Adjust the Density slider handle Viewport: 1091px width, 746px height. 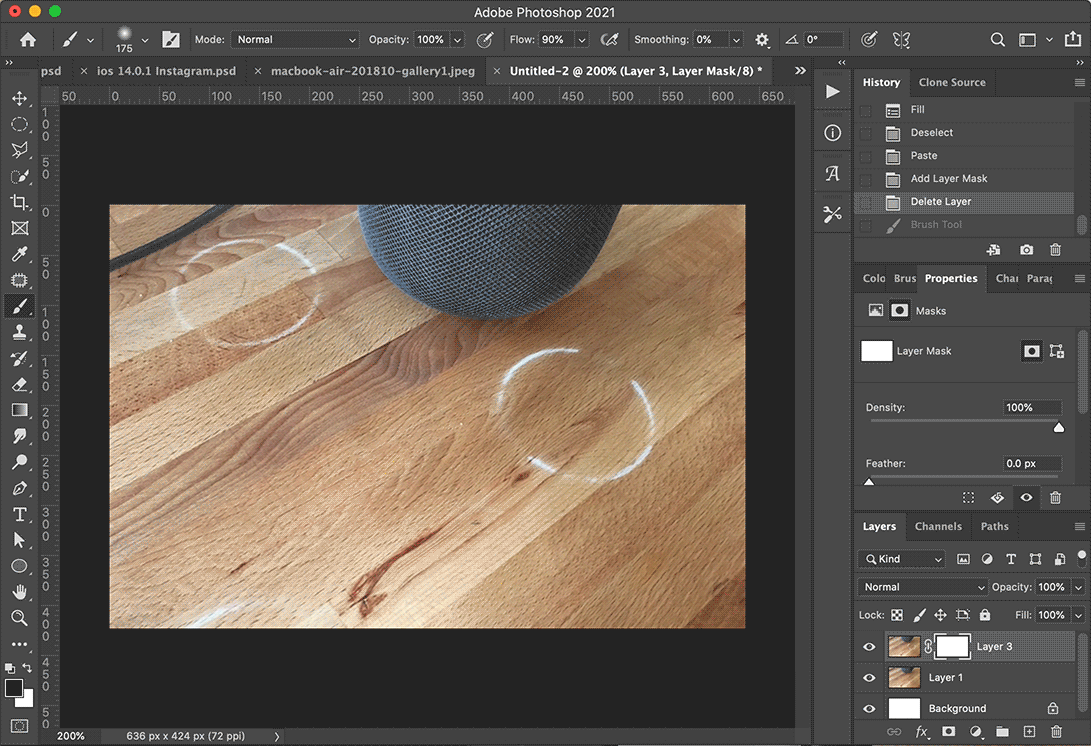pos(1058,427)
